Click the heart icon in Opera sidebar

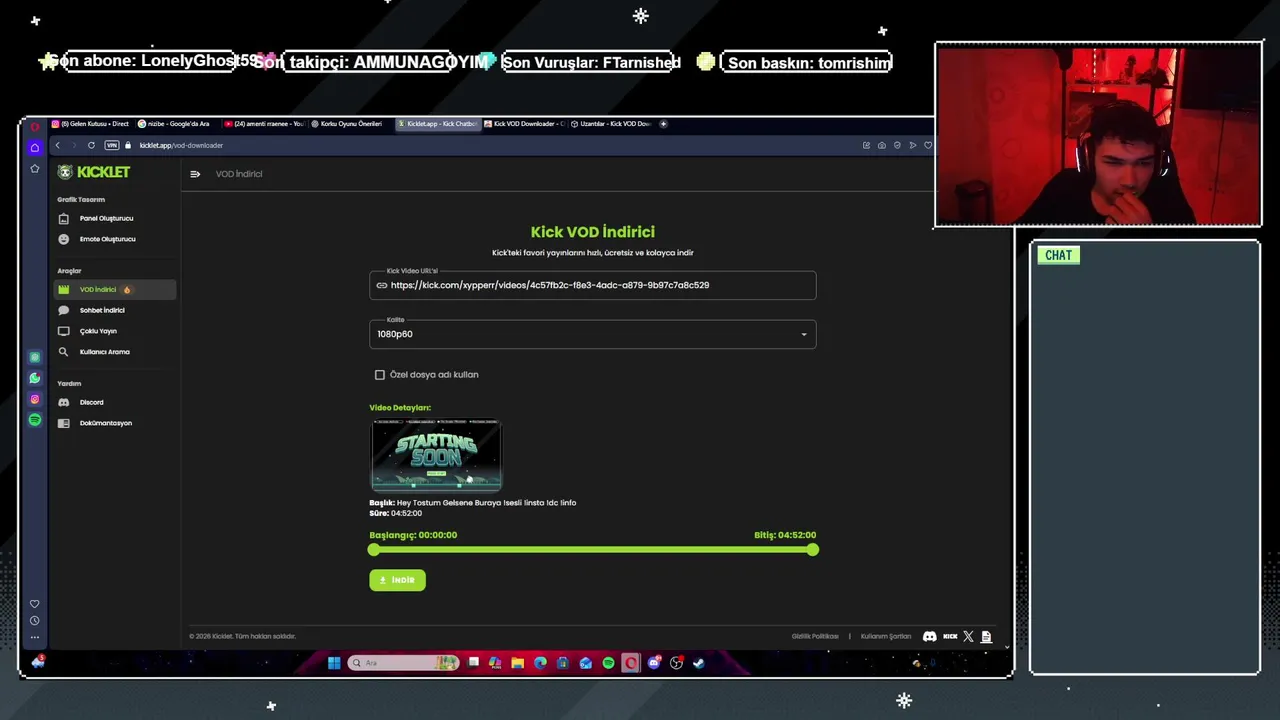point(34,604)
